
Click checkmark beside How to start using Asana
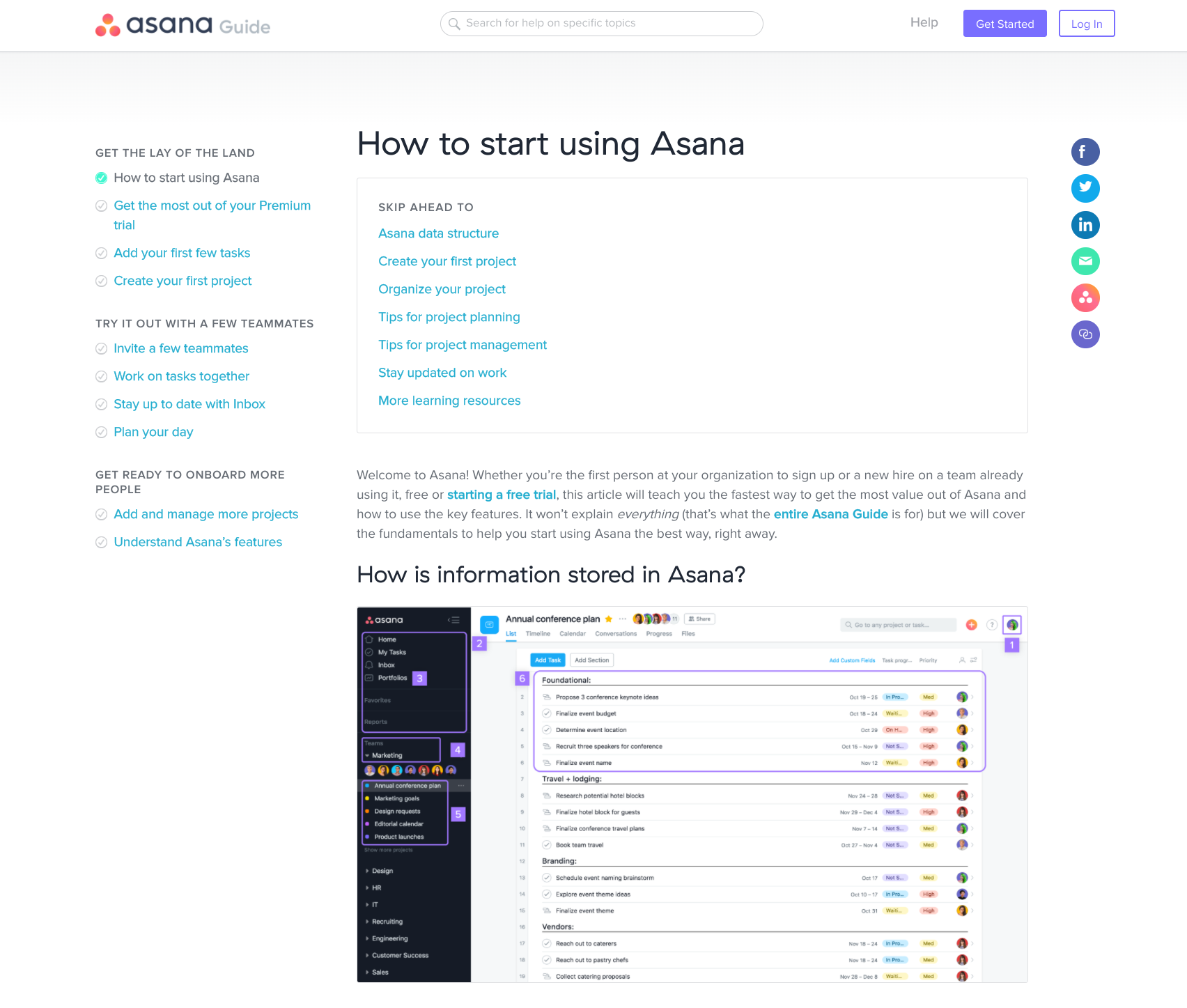click(101, 178)
